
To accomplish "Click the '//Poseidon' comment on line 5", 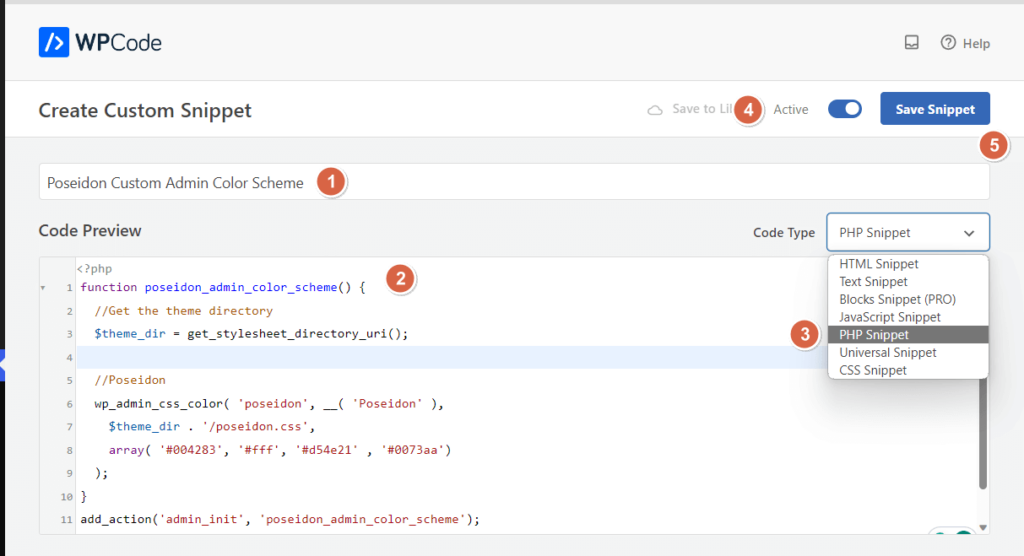I will pyautogui.click(x=130, y=380).
